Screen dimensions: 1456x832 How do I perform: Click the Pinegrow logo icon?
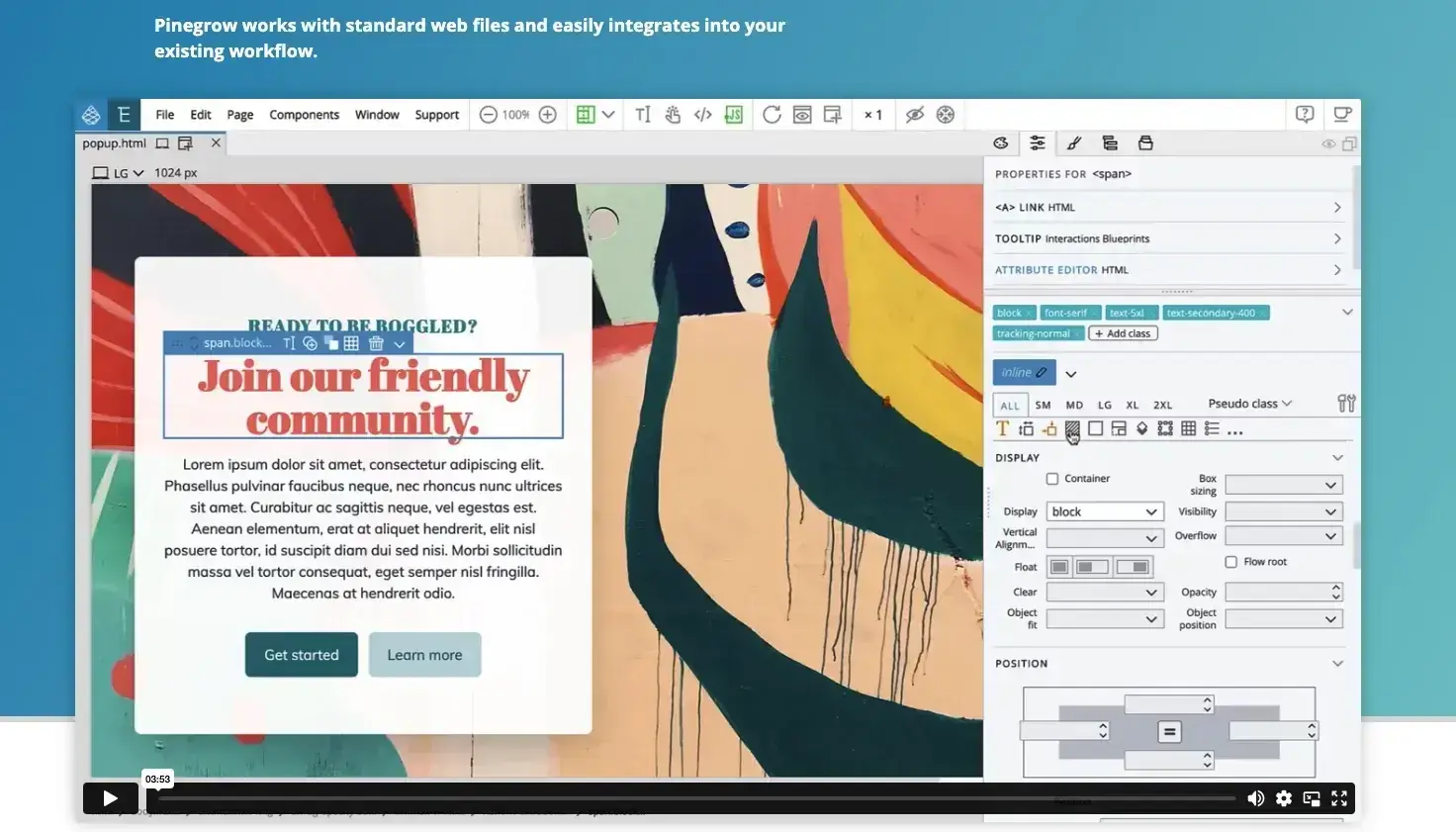[x=91, y=115]
